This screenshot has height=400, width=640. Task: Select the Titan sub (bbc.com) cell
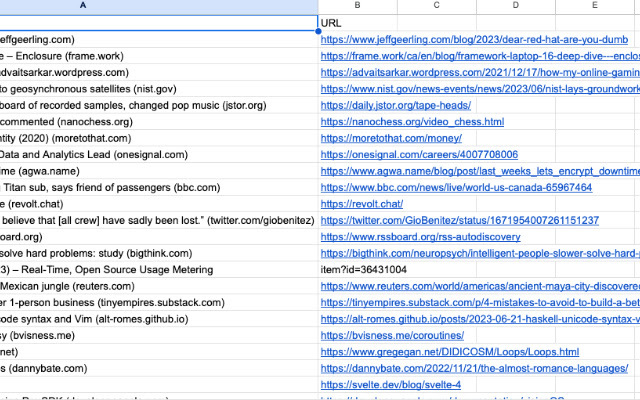point(159,188)
